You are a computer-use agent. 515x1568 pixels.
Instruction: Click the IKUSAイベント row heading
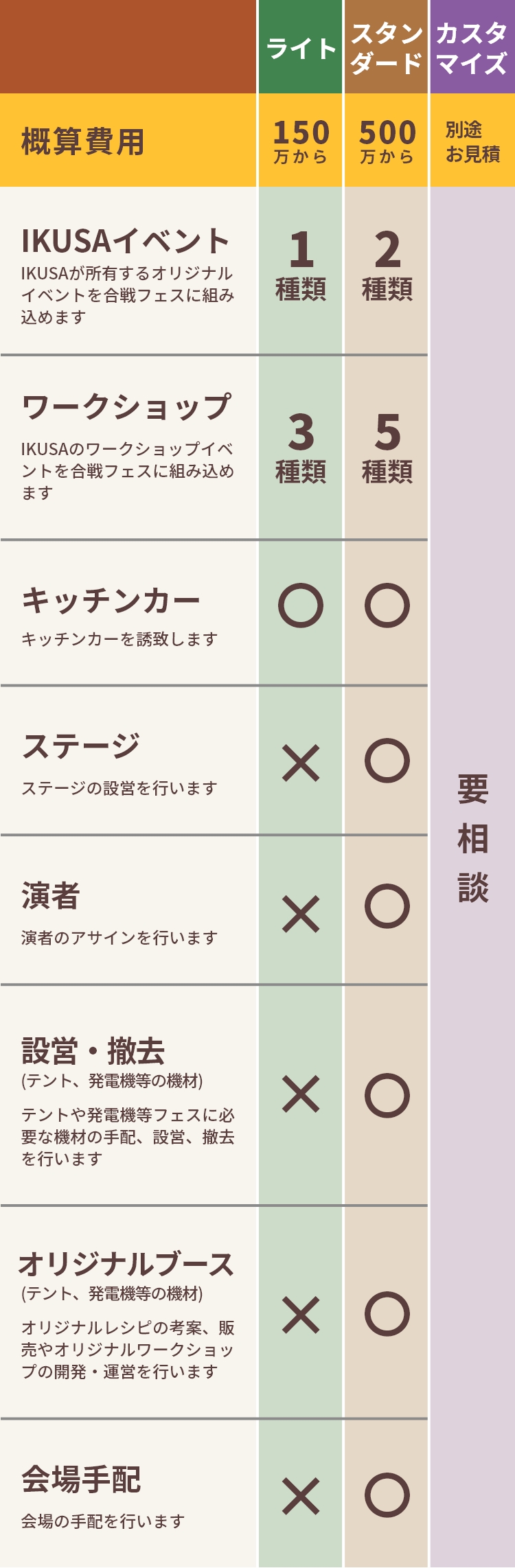point(126,241)
